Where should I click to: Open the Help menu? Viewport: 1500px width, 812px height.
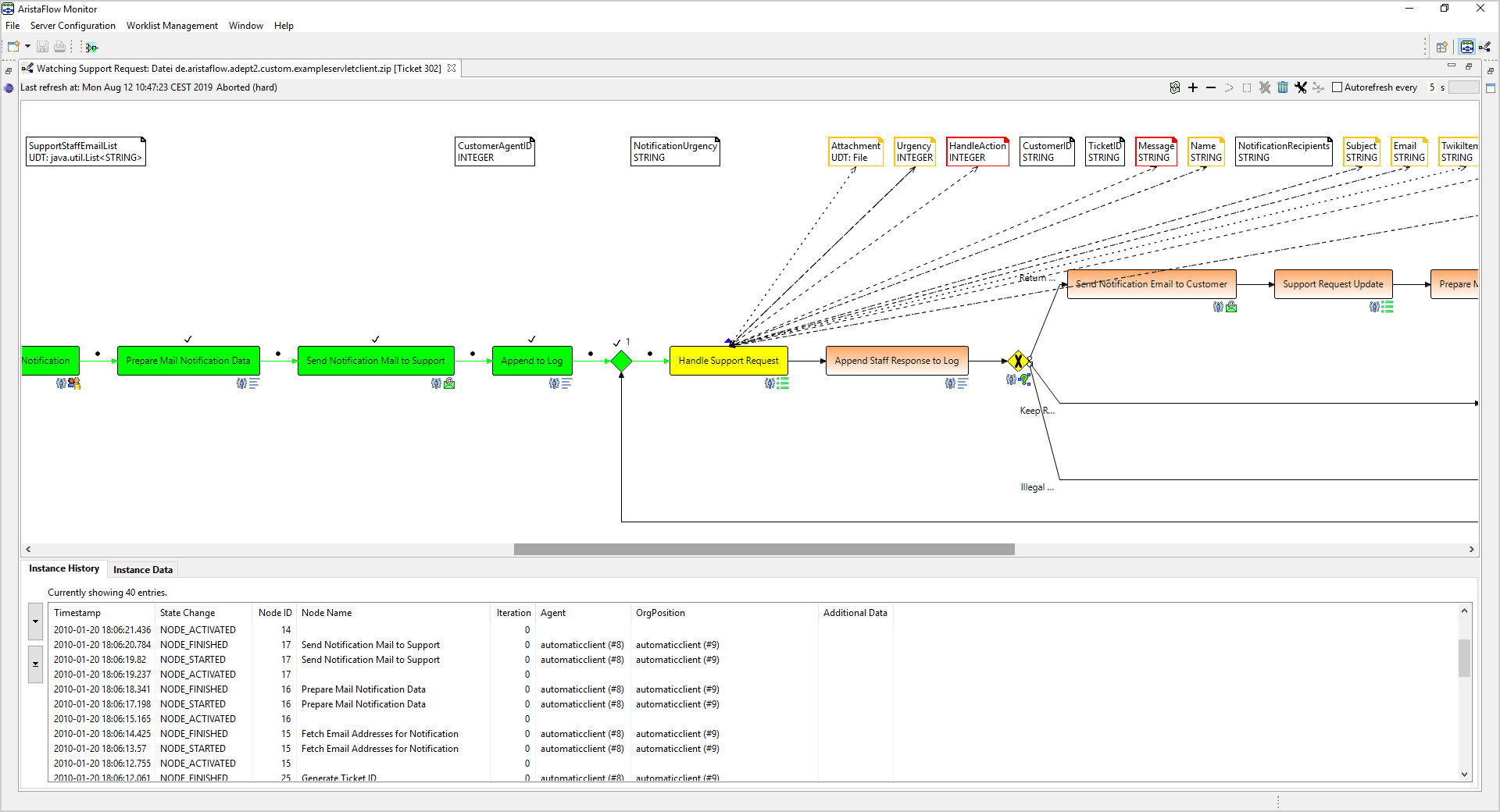[x=284, y=26]
